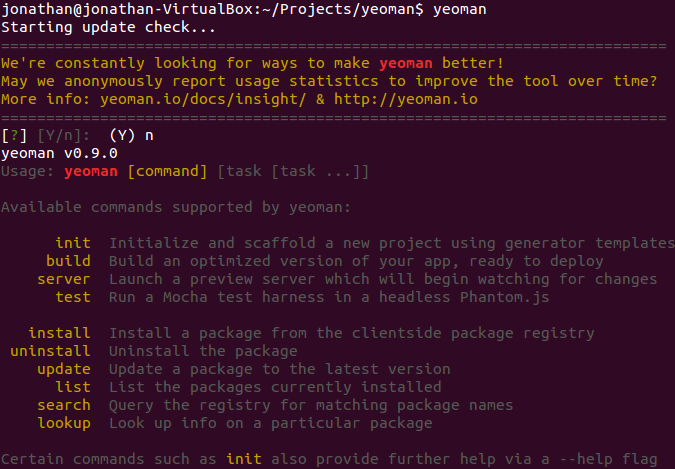The width and height of the screenshot is (675, 469).
Task: Click the 'uninstall' command name
Action: click(x=50, y=351)
